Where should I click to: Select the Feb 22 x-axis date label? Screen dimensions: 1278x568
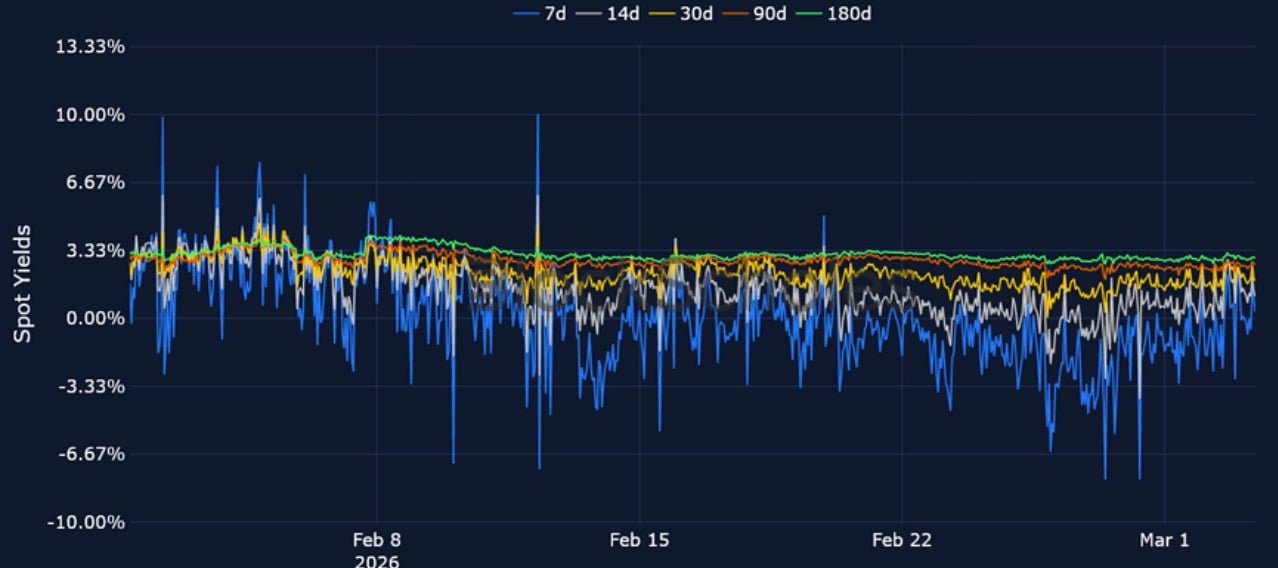pos(901,540)
